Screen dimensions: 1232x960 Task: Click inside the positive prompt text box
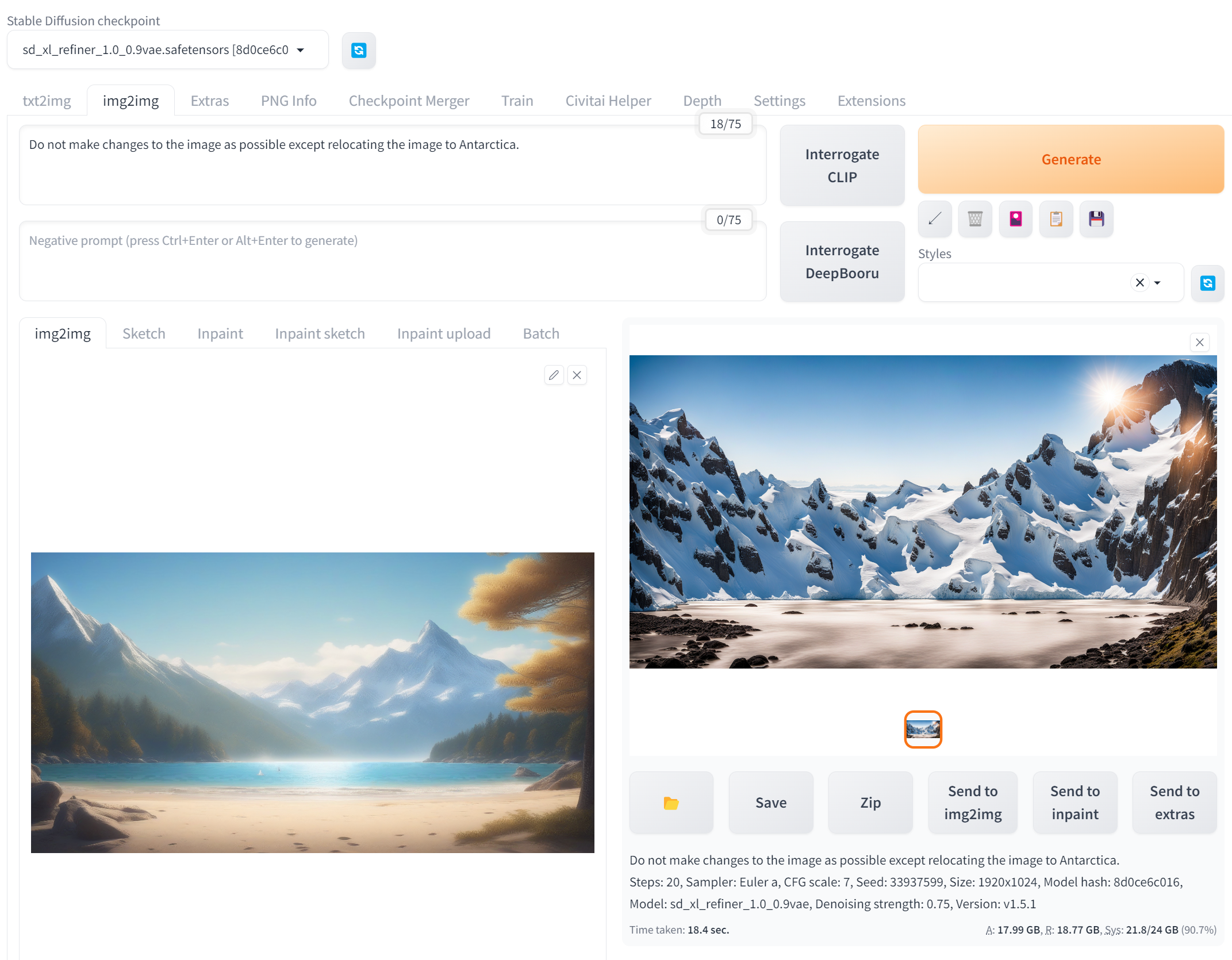pyautogui.click(x=393, y=166)
